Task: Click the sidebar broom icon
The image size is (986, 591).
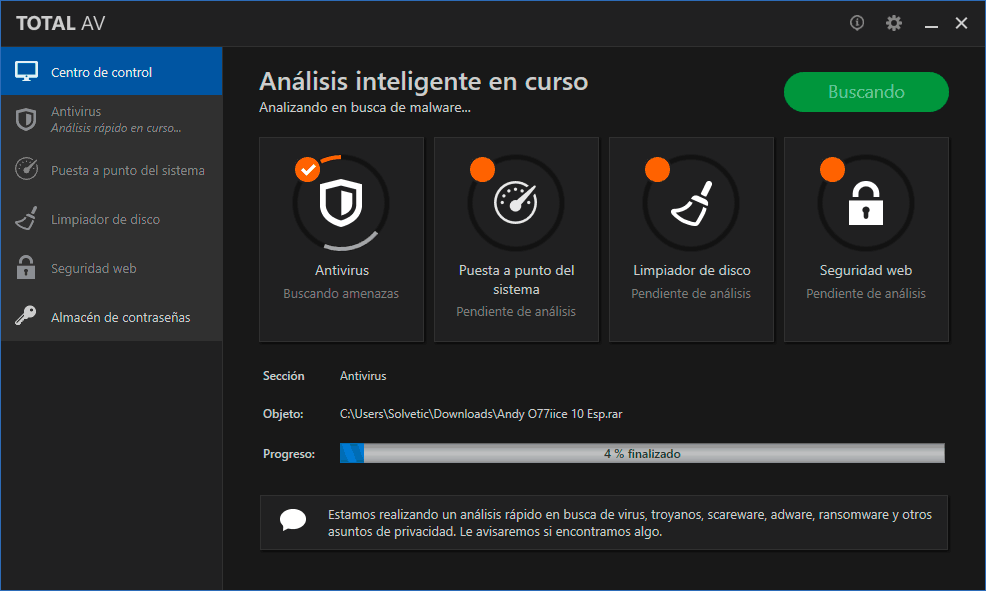Action: [26, 218]
